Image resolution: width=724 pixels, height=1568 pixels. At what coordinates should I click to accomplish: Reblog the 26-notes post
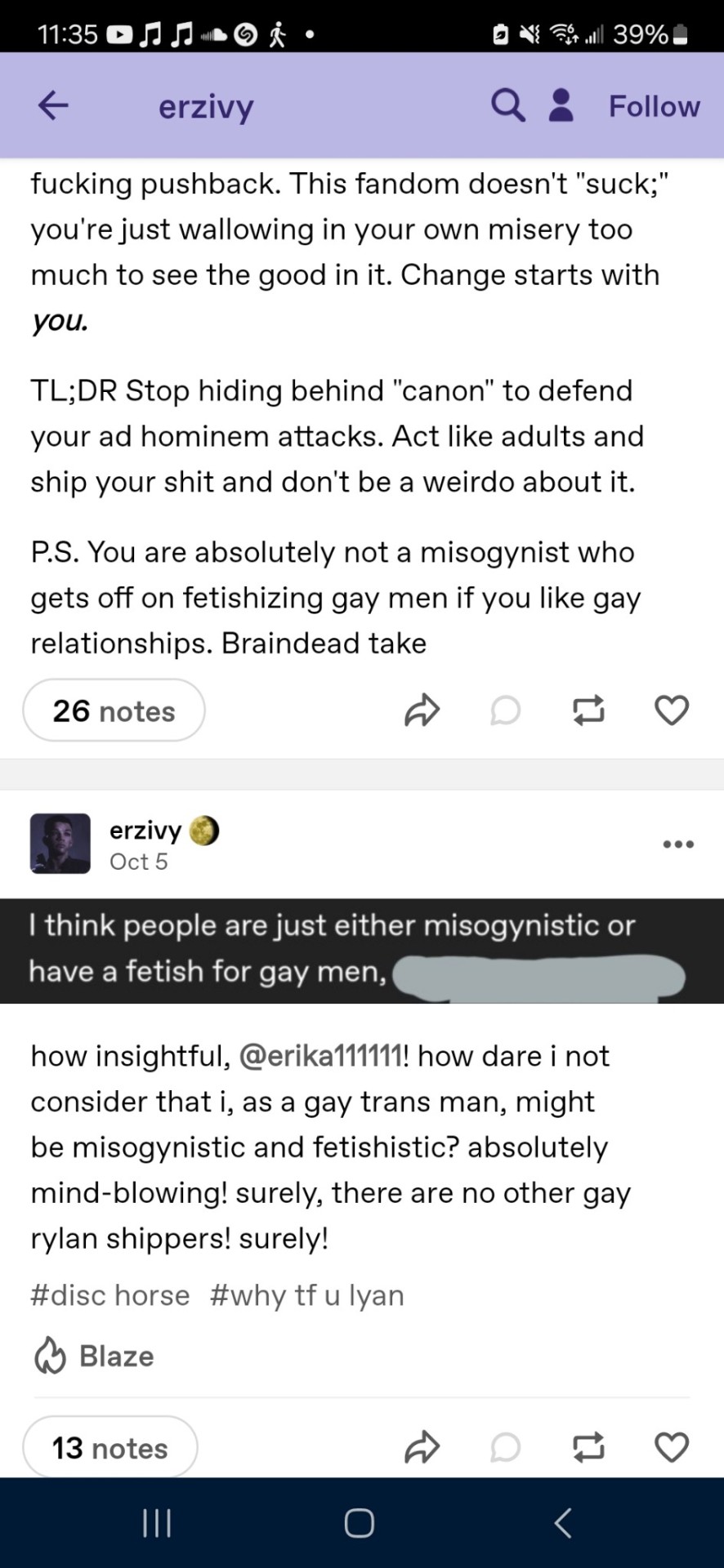[x=588, y=710]
